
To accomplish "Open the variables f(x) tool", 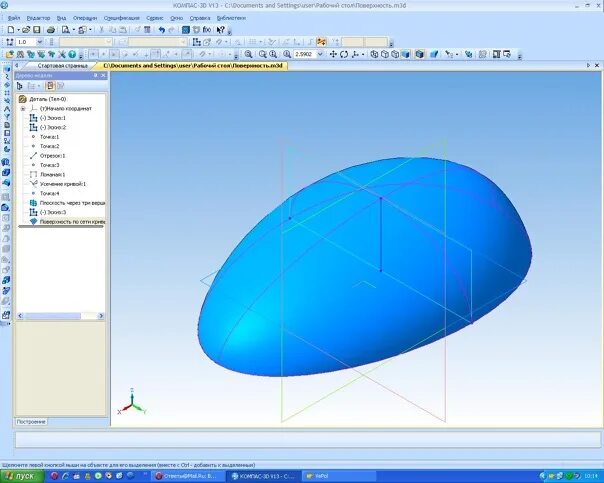I will coord(207,30).
